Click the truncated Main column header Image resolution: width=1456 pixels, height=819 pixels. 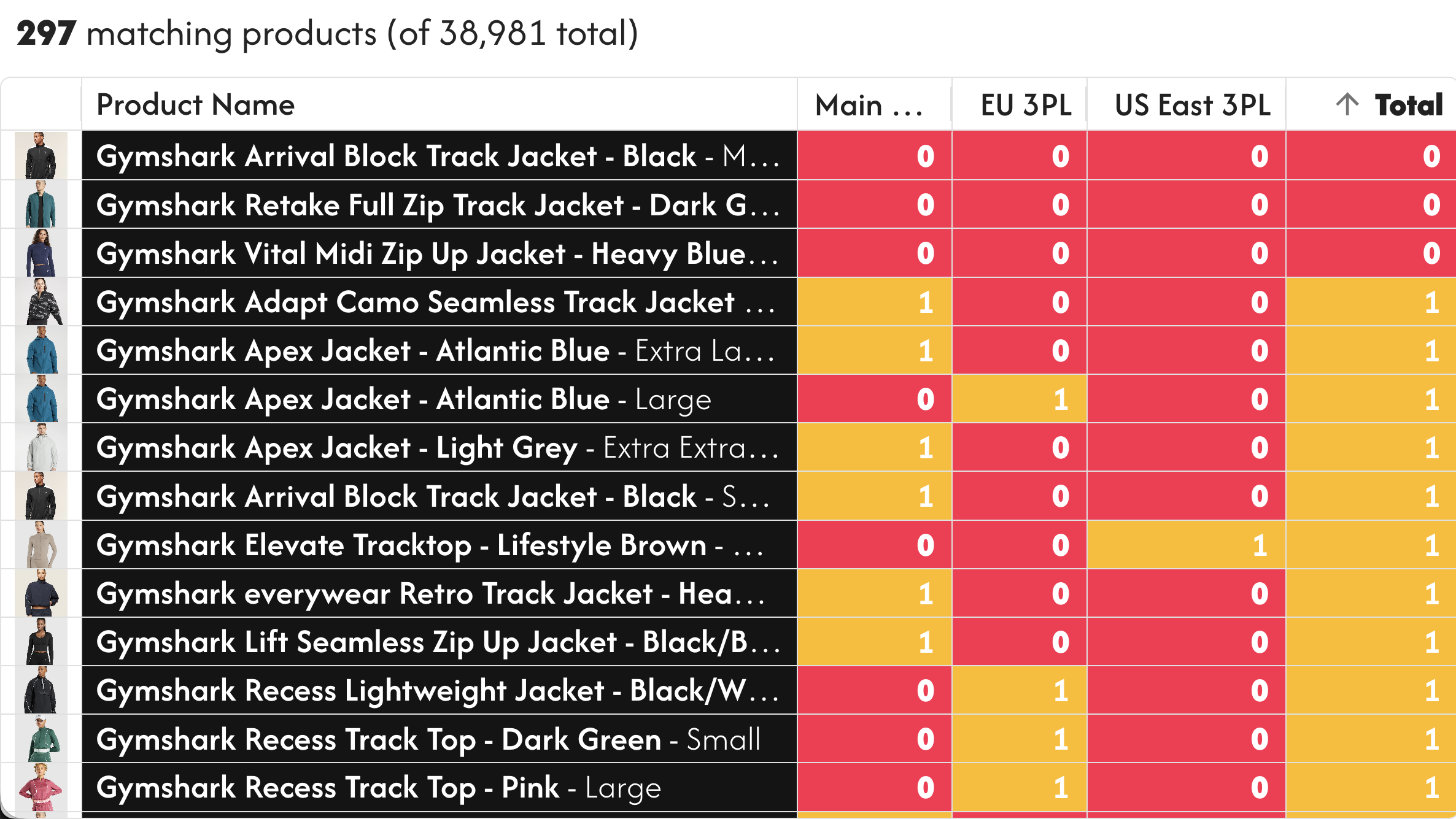pyautogui.click(x=869, y=105)
